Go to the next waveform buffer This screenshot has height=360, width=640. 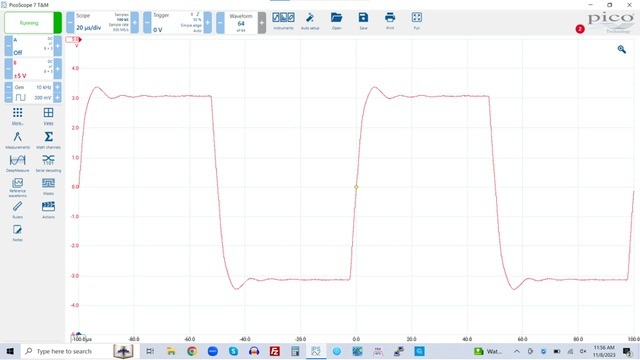[x=262, y=22]
